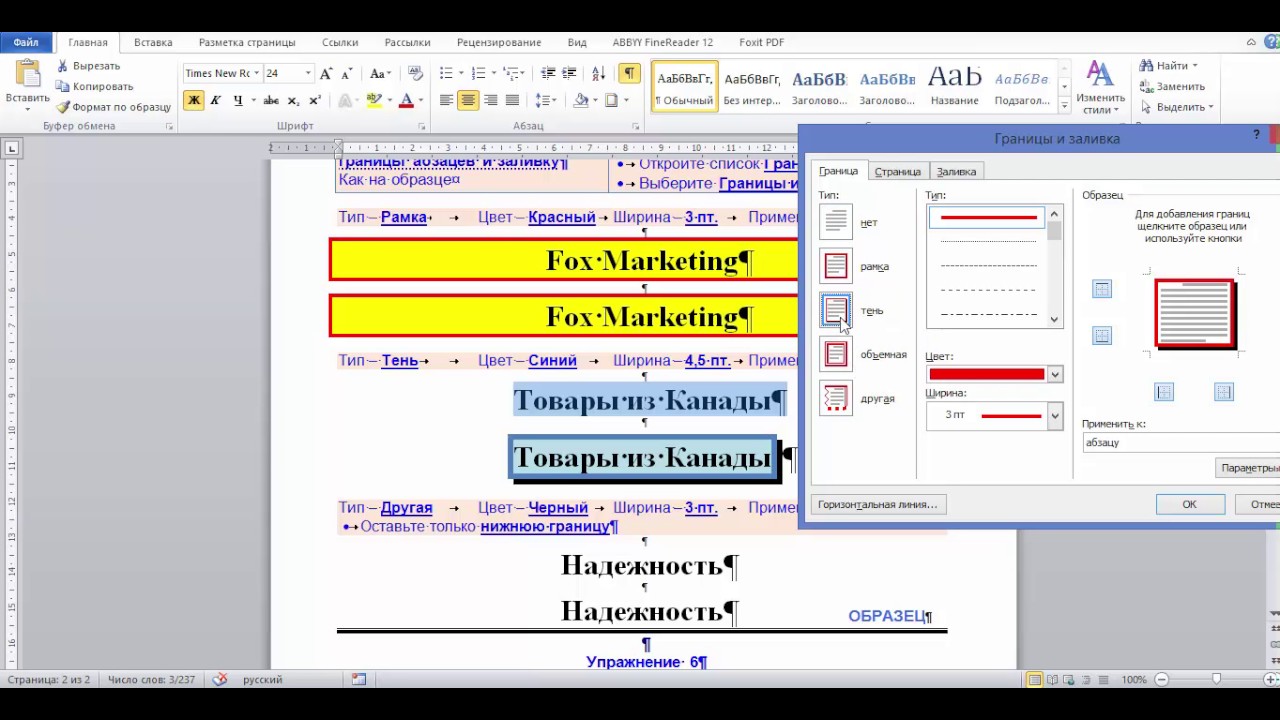This screenshot has width=1280, height=720.
Task: Select border type рамка
Action: point(836,266)
